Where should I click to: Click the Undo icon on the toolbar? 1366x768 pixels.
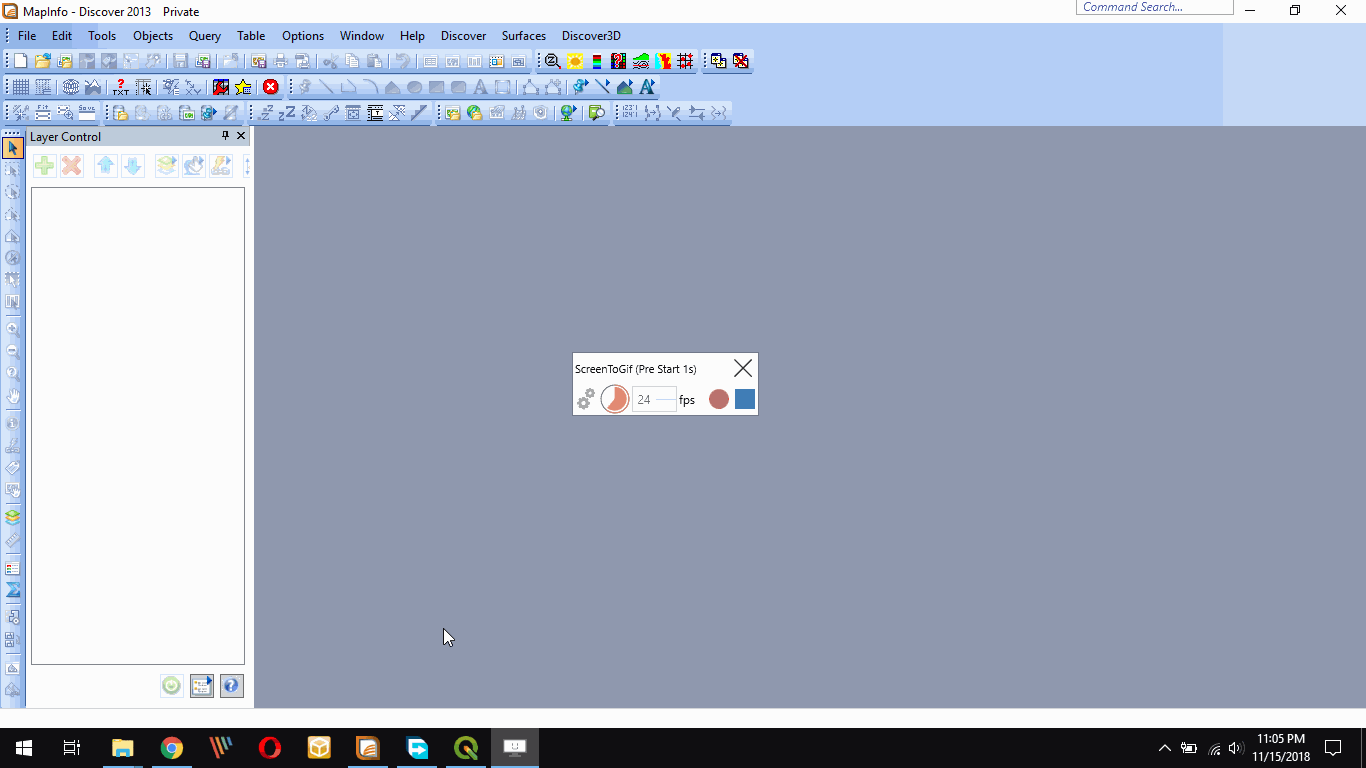(x=403, y=61)
